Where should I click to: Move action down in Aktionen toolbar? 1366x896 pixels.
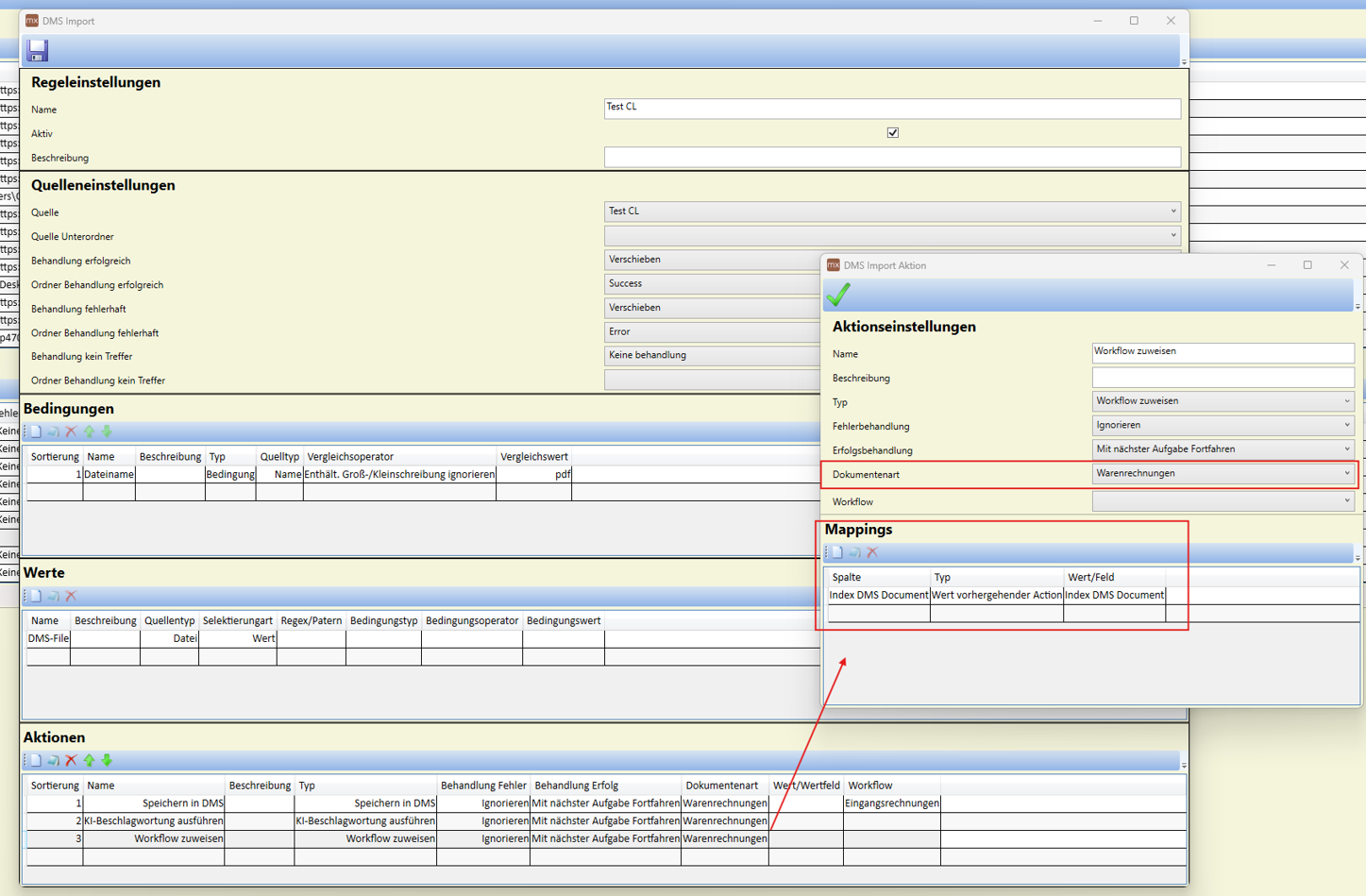tap(107, 760)
